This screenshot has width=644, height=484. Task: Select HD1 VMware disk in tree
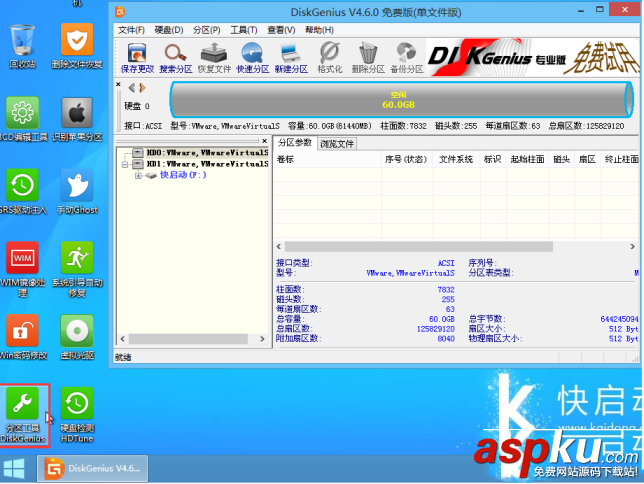(x=207, y=164)
